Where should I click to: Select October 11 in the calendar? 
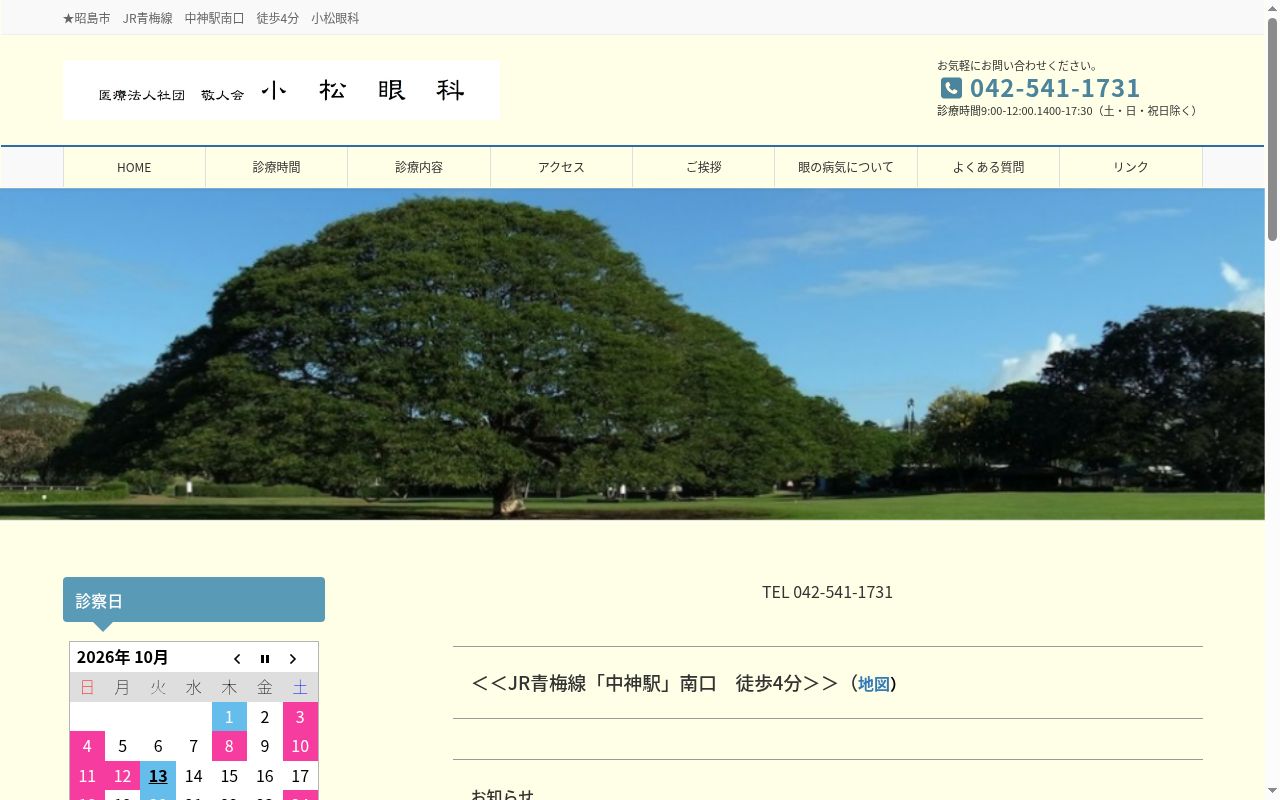[x=87, y=776]
